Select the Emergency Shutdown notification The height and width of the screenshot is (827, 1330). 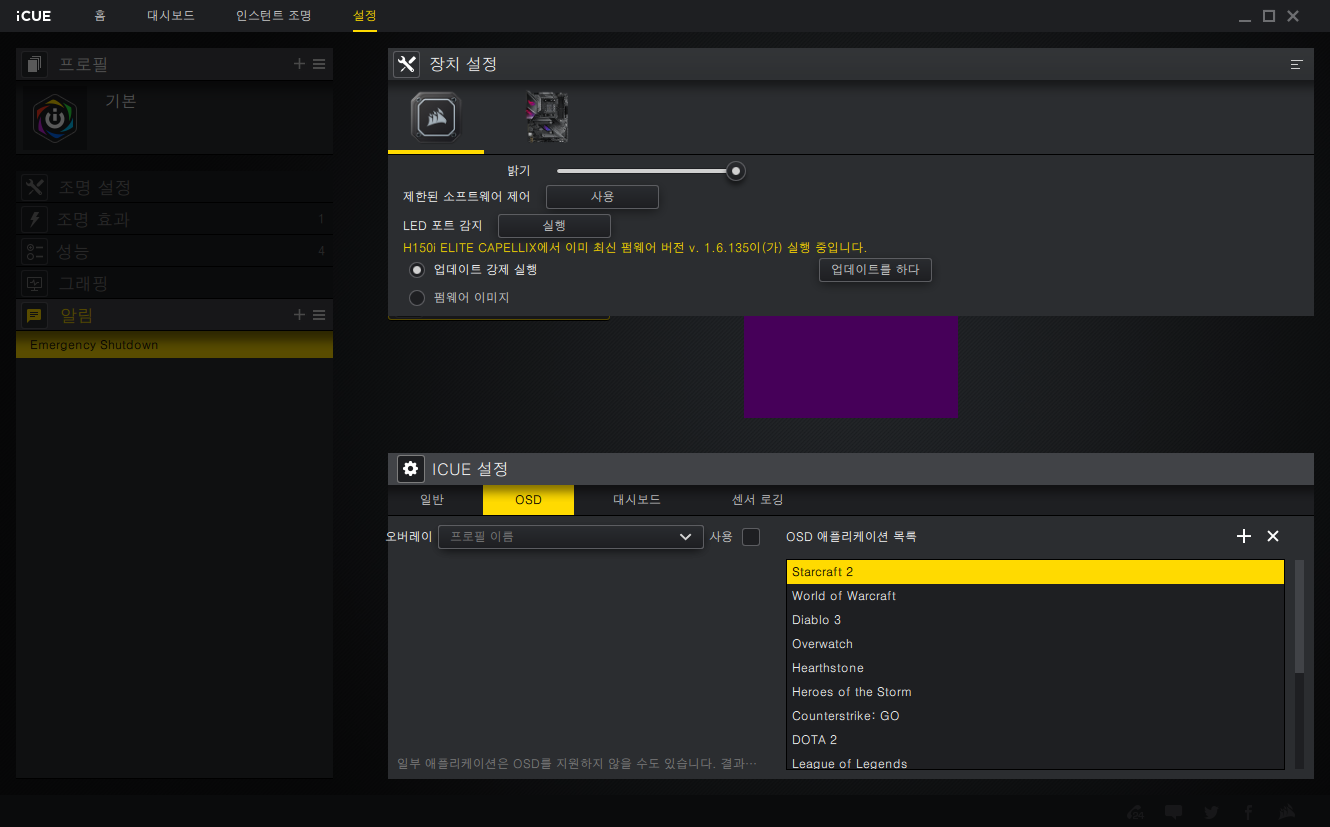click(x=174, y=345)
